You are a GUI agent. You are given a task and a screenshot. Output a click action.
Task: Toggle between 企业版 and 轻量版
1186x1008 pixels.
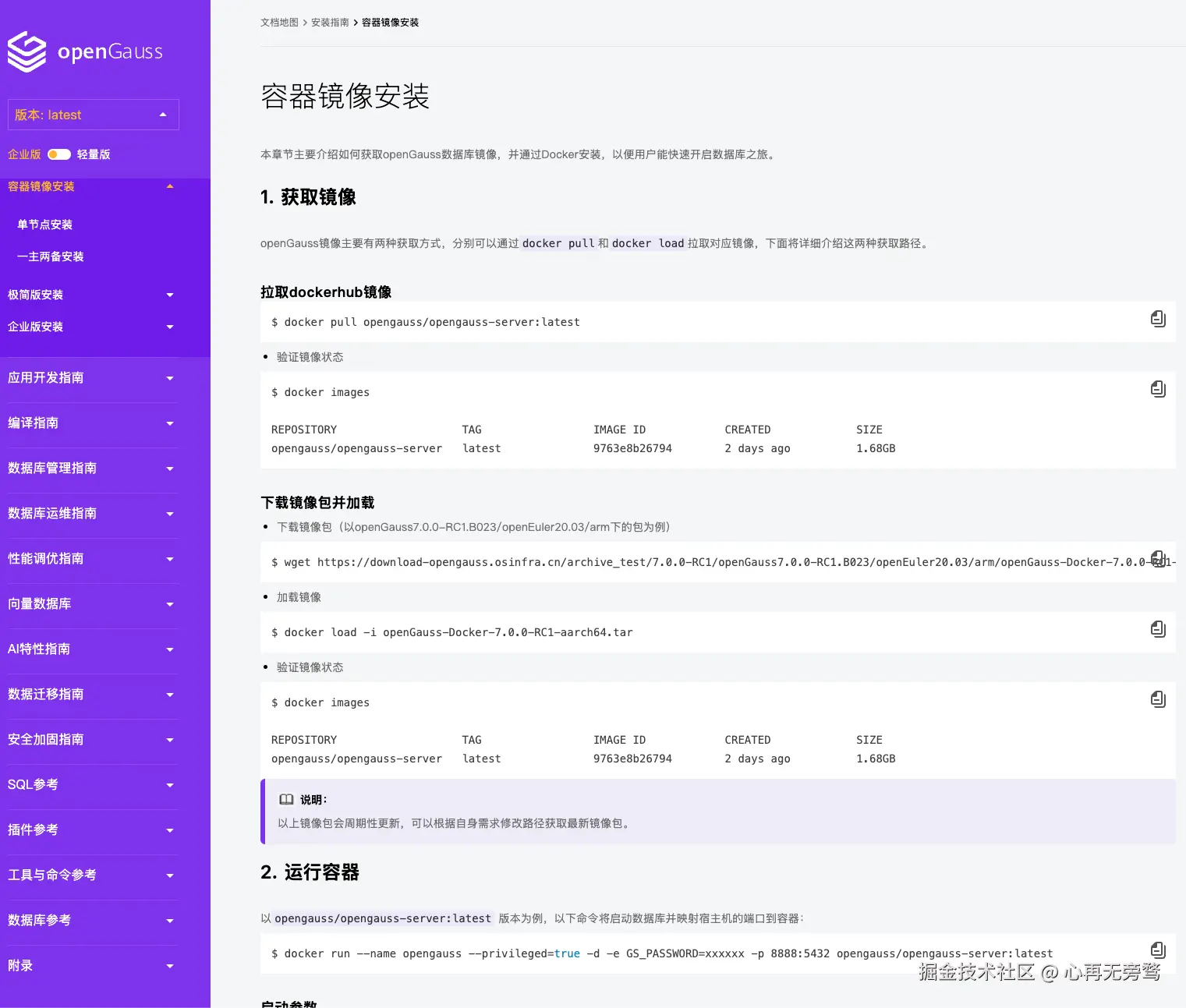coord(59,154)
